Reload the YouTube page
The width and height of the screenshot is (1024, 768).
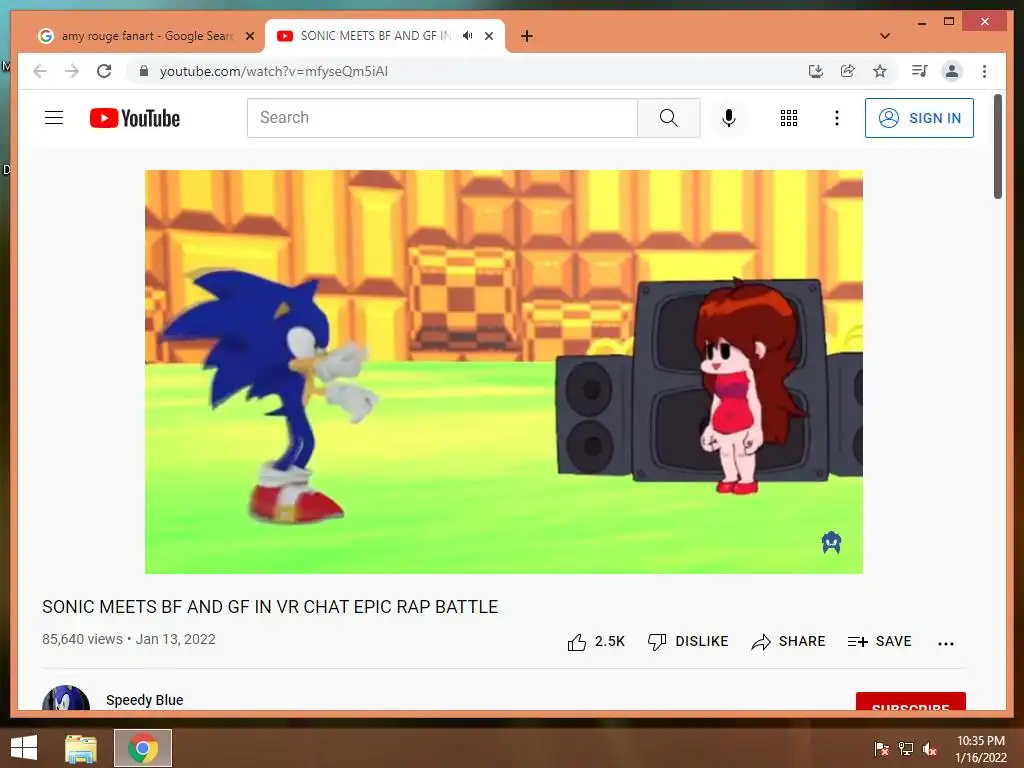tap(104, 71)
